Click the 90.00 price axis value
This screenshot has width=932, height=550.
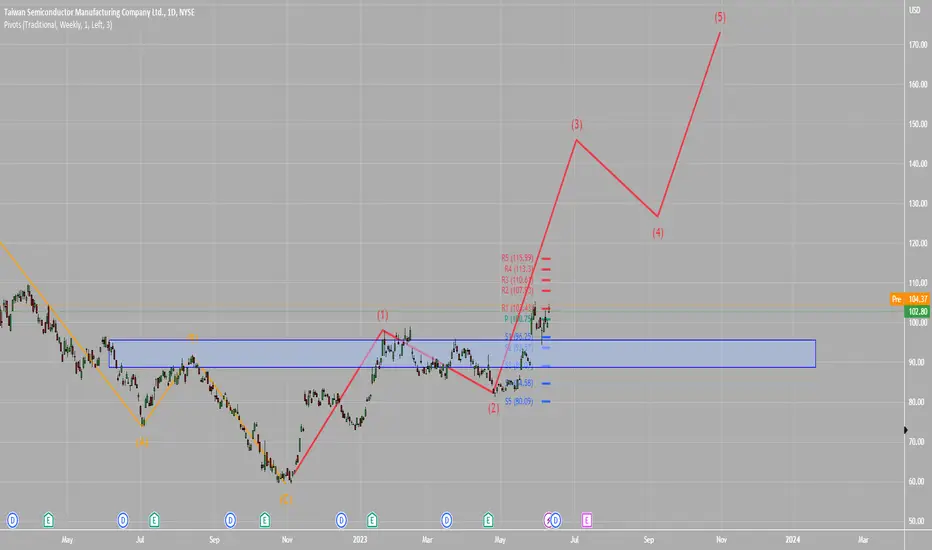coord(918,362)
